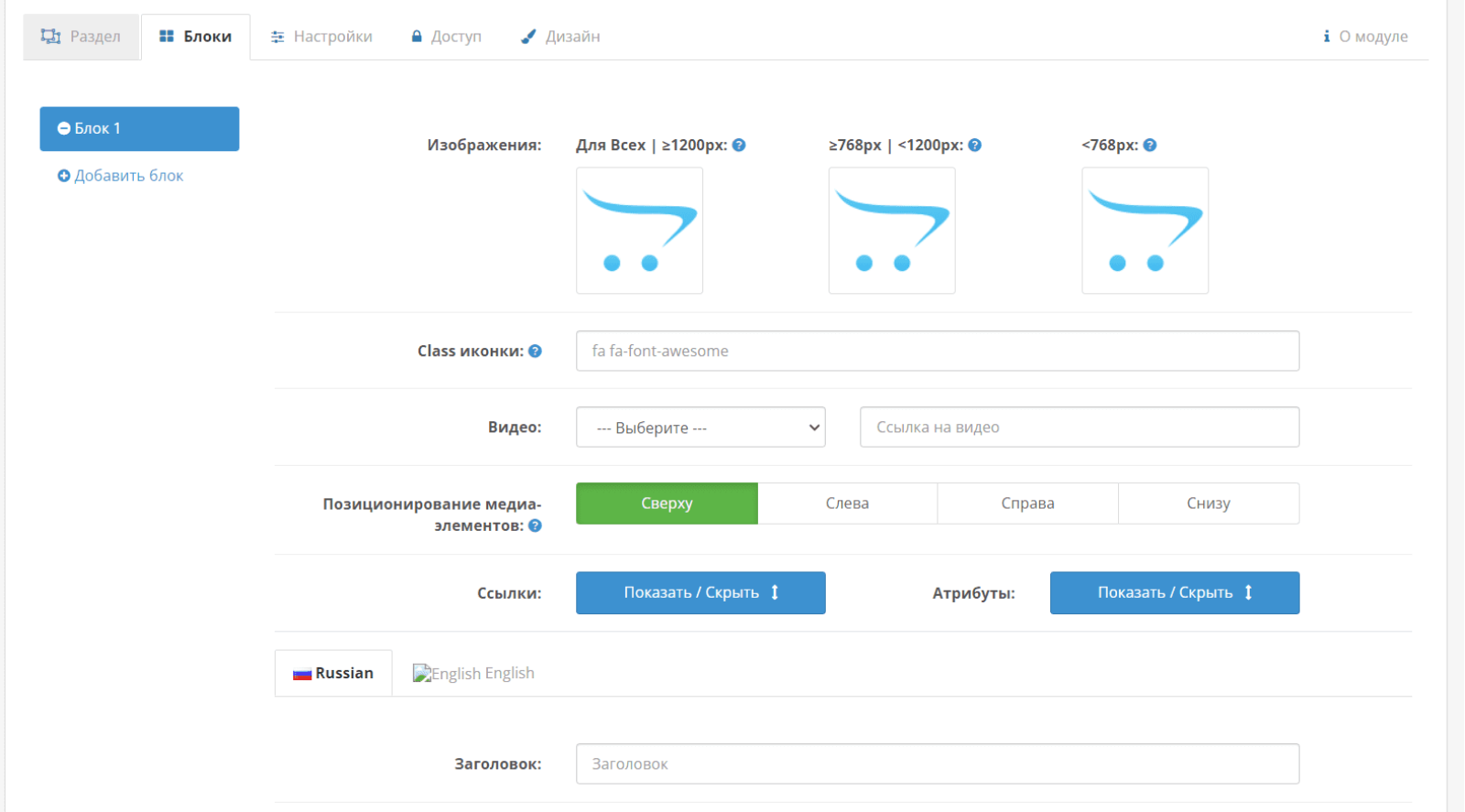Click the plus icon beside Добавить блок
This screenshot has height=812, width=1465.
[63, 176]
